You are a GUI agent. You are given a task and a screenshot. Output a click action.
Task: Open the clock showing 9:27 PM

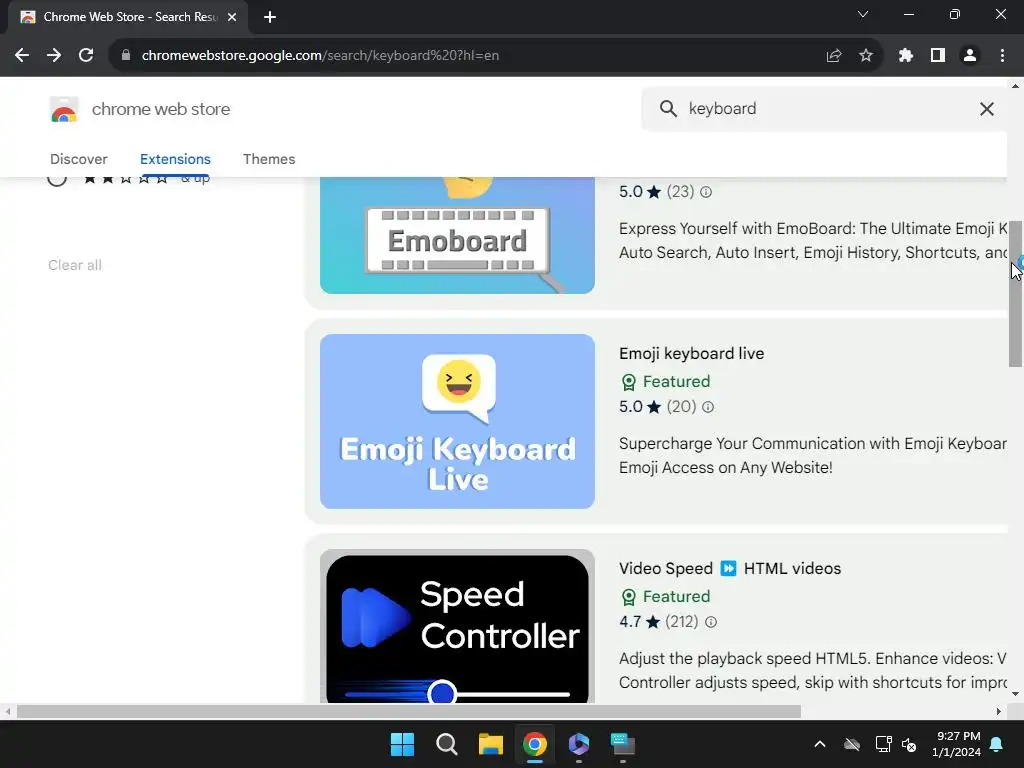click(x=956, y=744)
